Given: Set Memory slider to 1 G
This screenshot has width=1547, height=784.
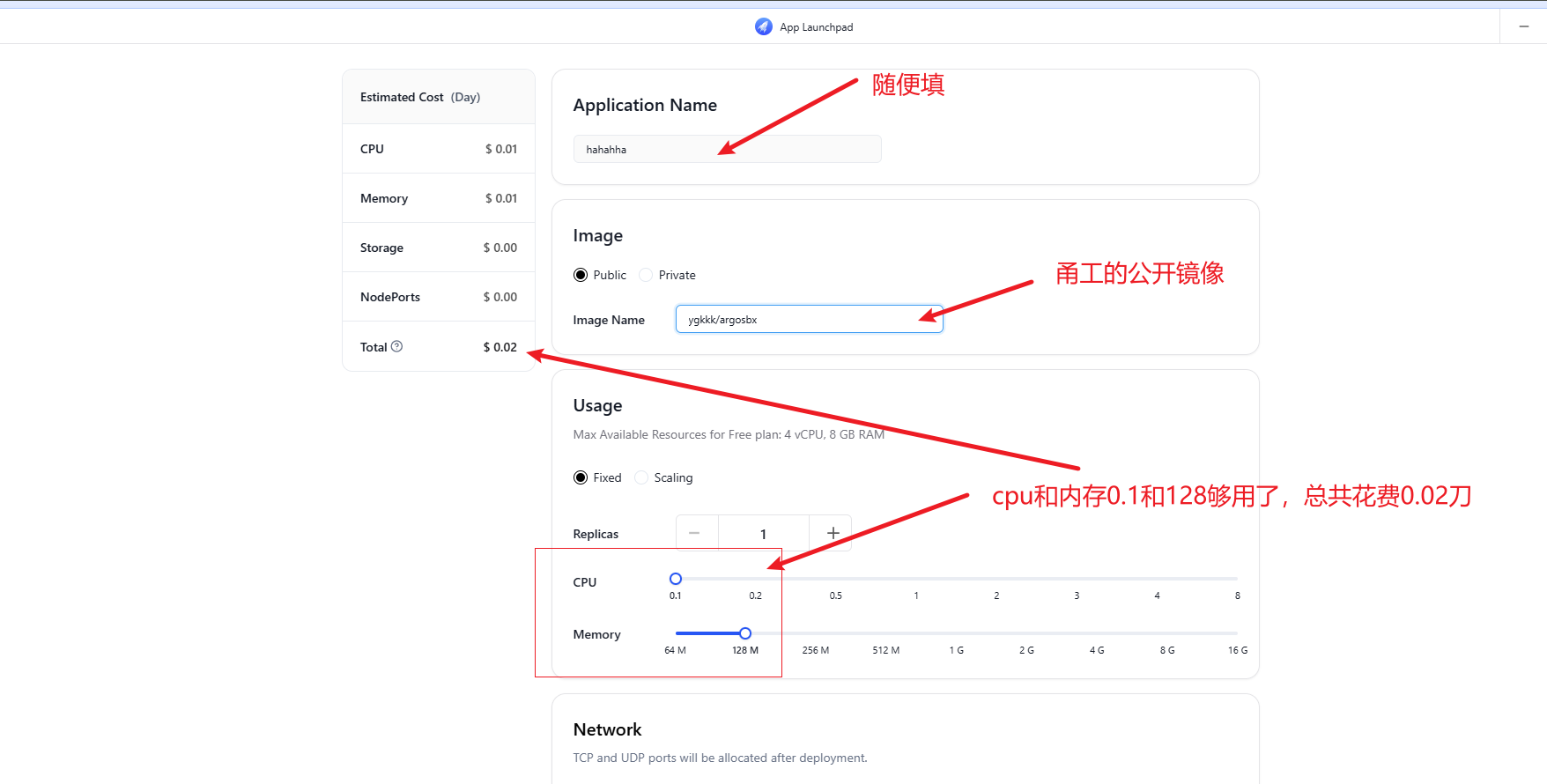Looking at the screenshot, I should (x=957, y=633).
